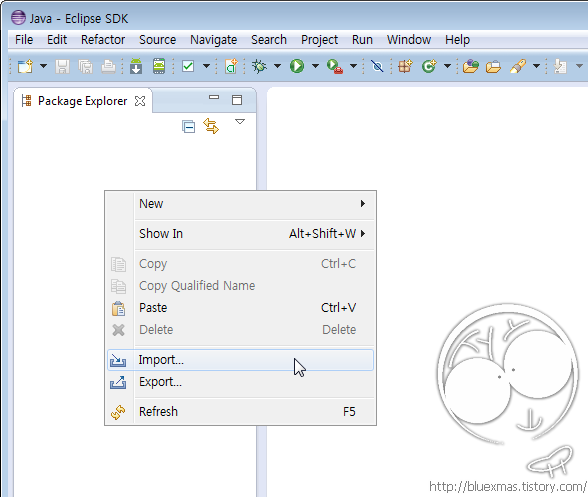The image size is (588, 497).
Task: Open the Debug dropdown arrow
Action: point(278,66)
